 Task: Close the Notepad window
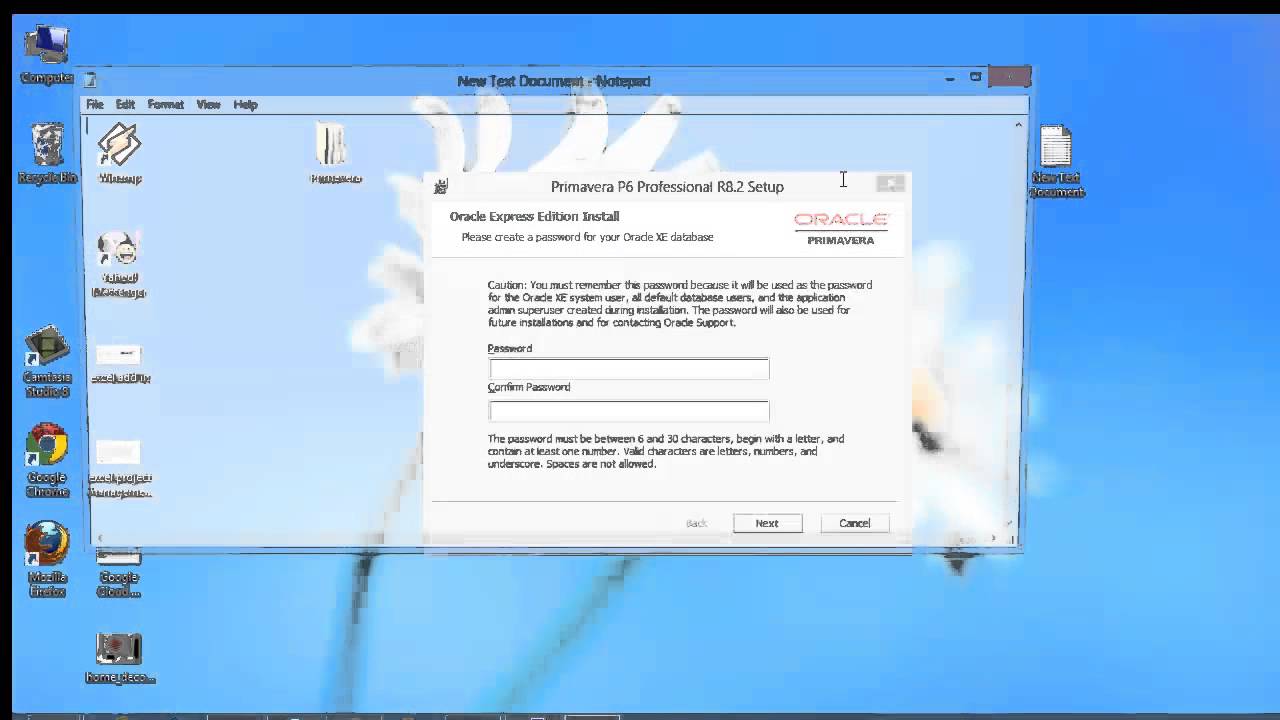click(1009, 77)
